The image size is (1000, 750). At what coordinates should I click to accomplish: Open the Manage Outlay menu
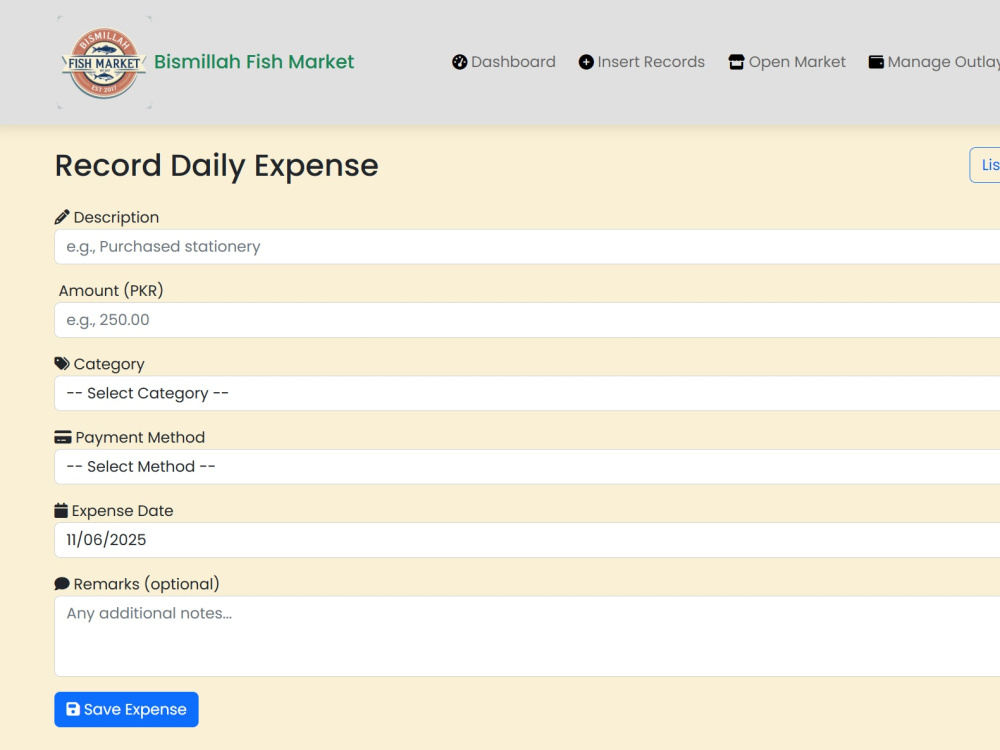(934, 62)
